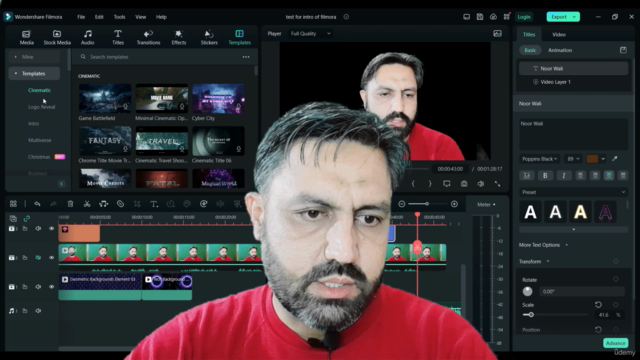Switch to the Animation sub-tab

point(560,50)
